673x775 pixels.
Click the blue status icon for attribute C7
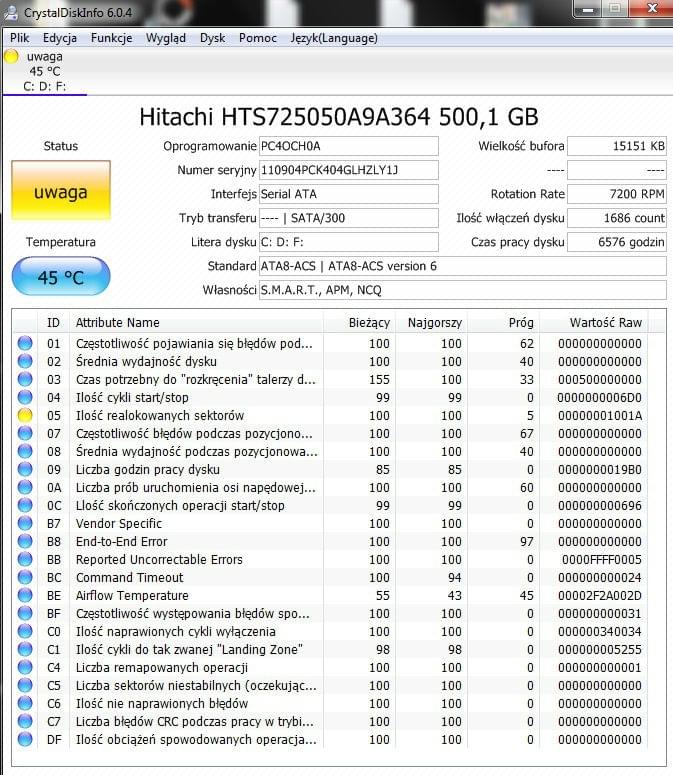point(25,721)
